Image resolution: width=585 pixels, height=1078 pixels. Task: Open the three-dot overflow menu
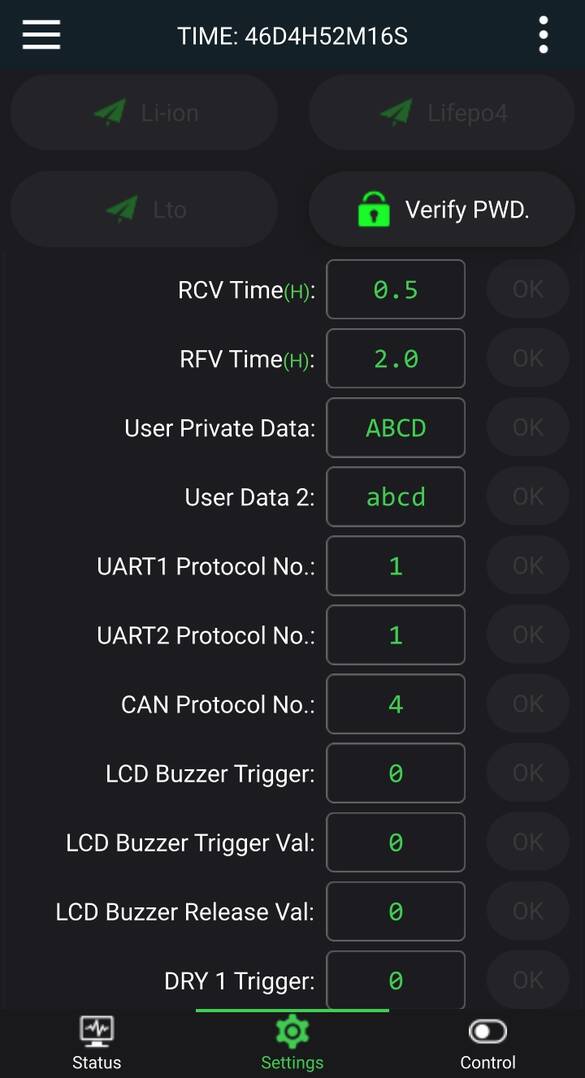pyautogui.click(x=543, y=34)
